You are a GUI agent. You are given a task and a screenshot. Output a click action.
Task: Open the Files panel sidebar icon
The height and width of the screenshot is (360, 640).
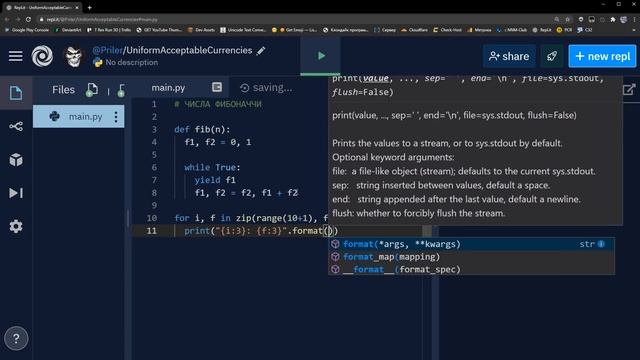(x=16, y=93)
